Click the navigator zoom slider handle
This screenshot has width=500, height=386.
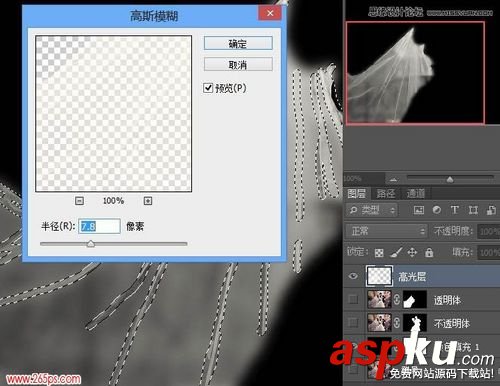coord(450,180)
